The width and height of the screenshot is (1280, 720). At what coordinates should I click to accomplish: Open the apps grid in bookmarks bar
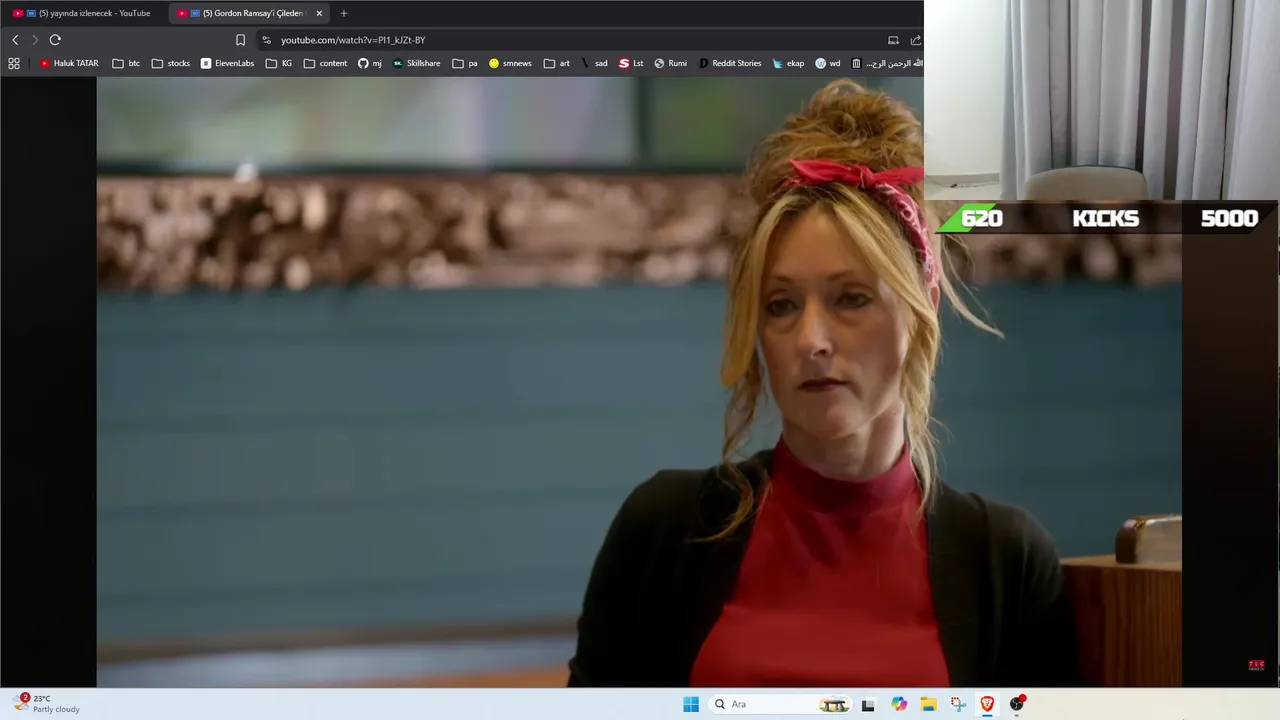(x=14, y=63)
